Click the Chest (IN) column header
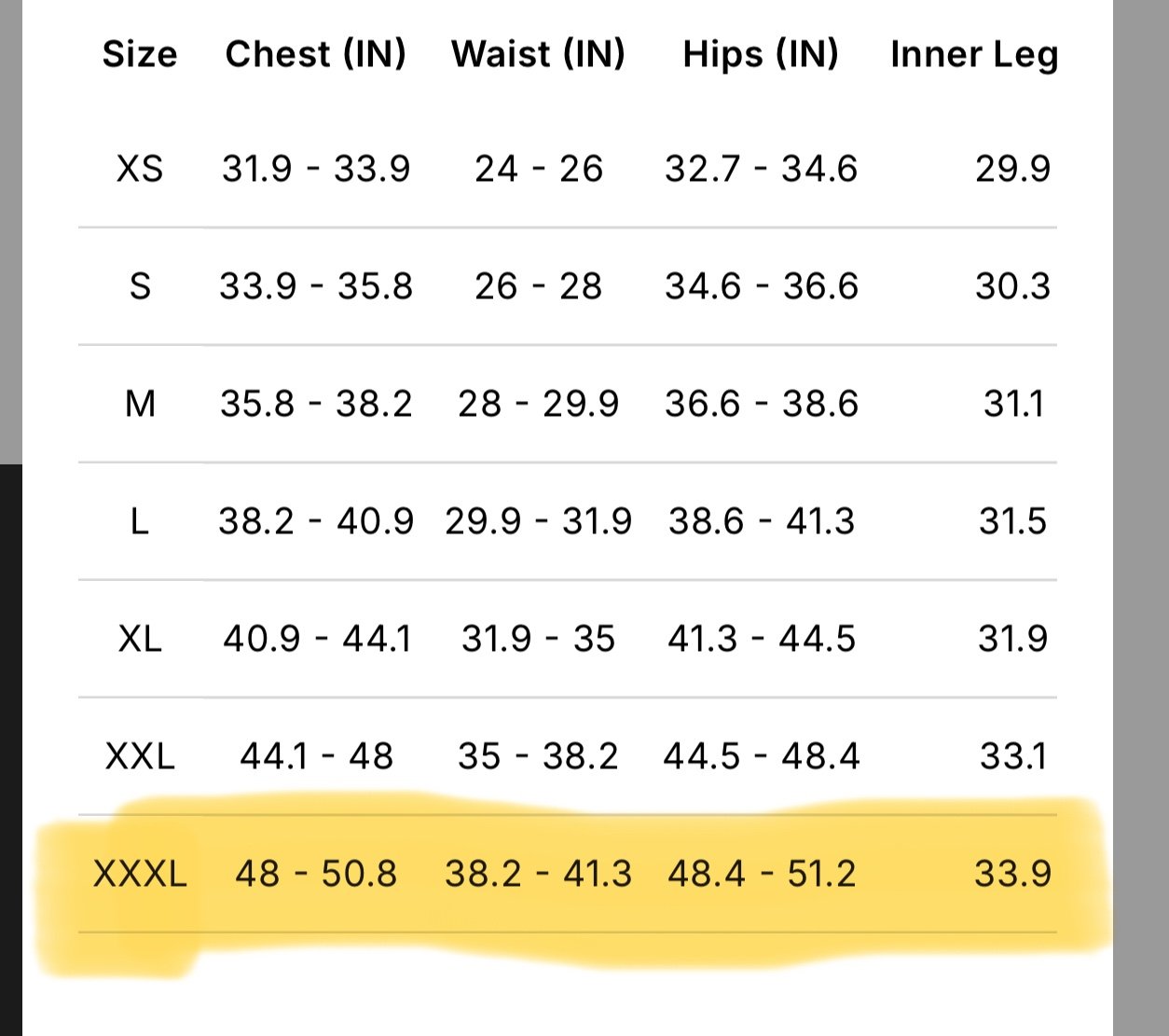Image resolution: width=1169 pixels, height=1036 pixels. [x=316, y=54]
